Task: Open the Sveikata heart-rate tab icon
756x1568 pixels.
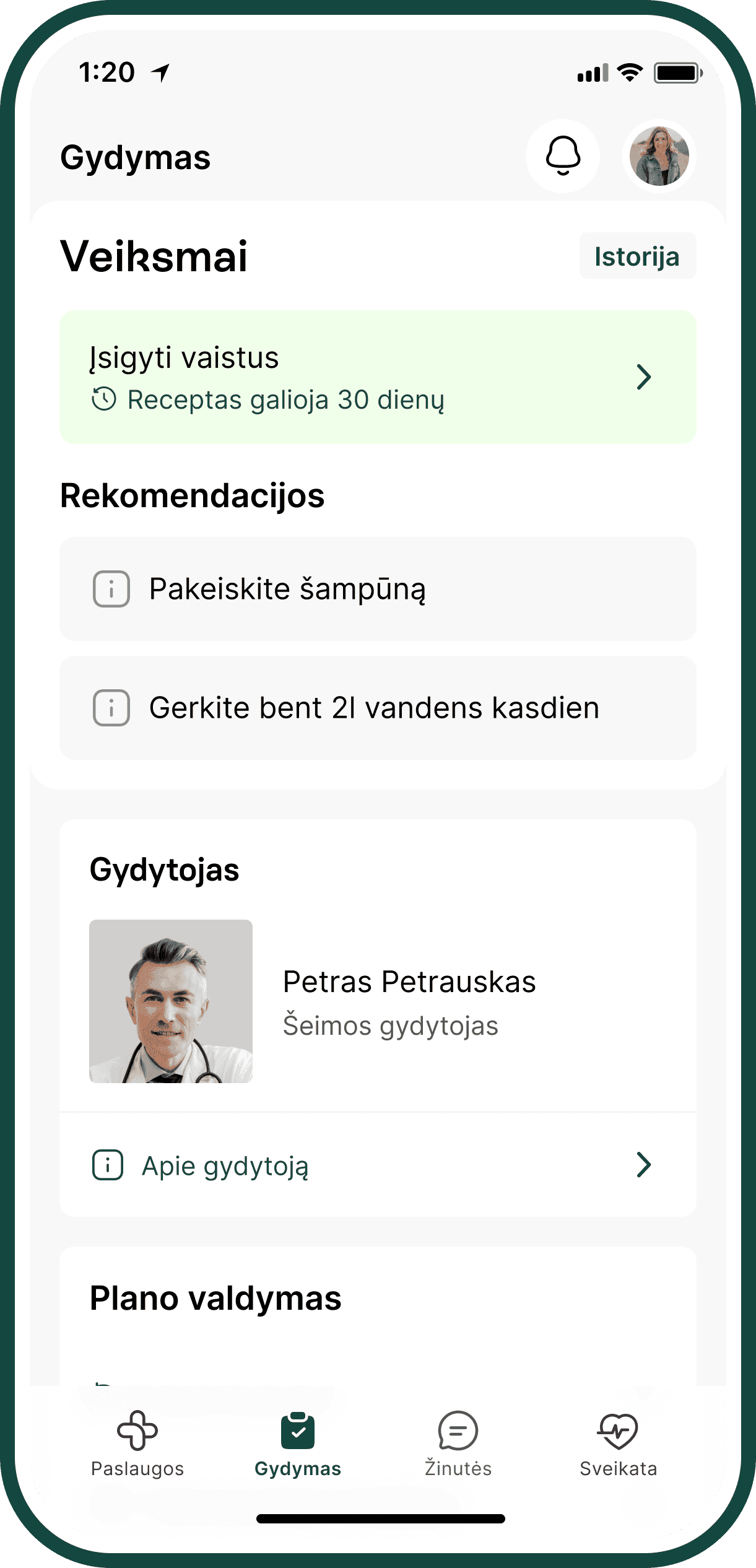Action: (x=618, y=1431)
